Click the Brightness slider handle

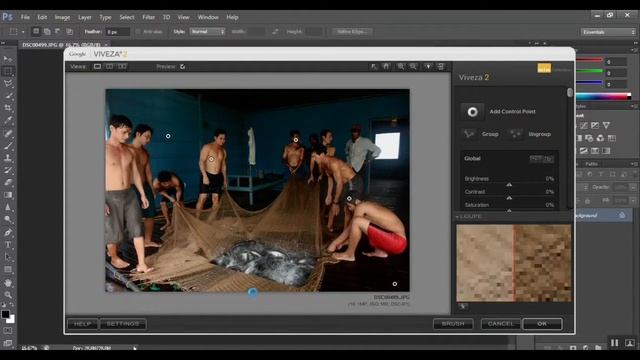coord(509,185)
